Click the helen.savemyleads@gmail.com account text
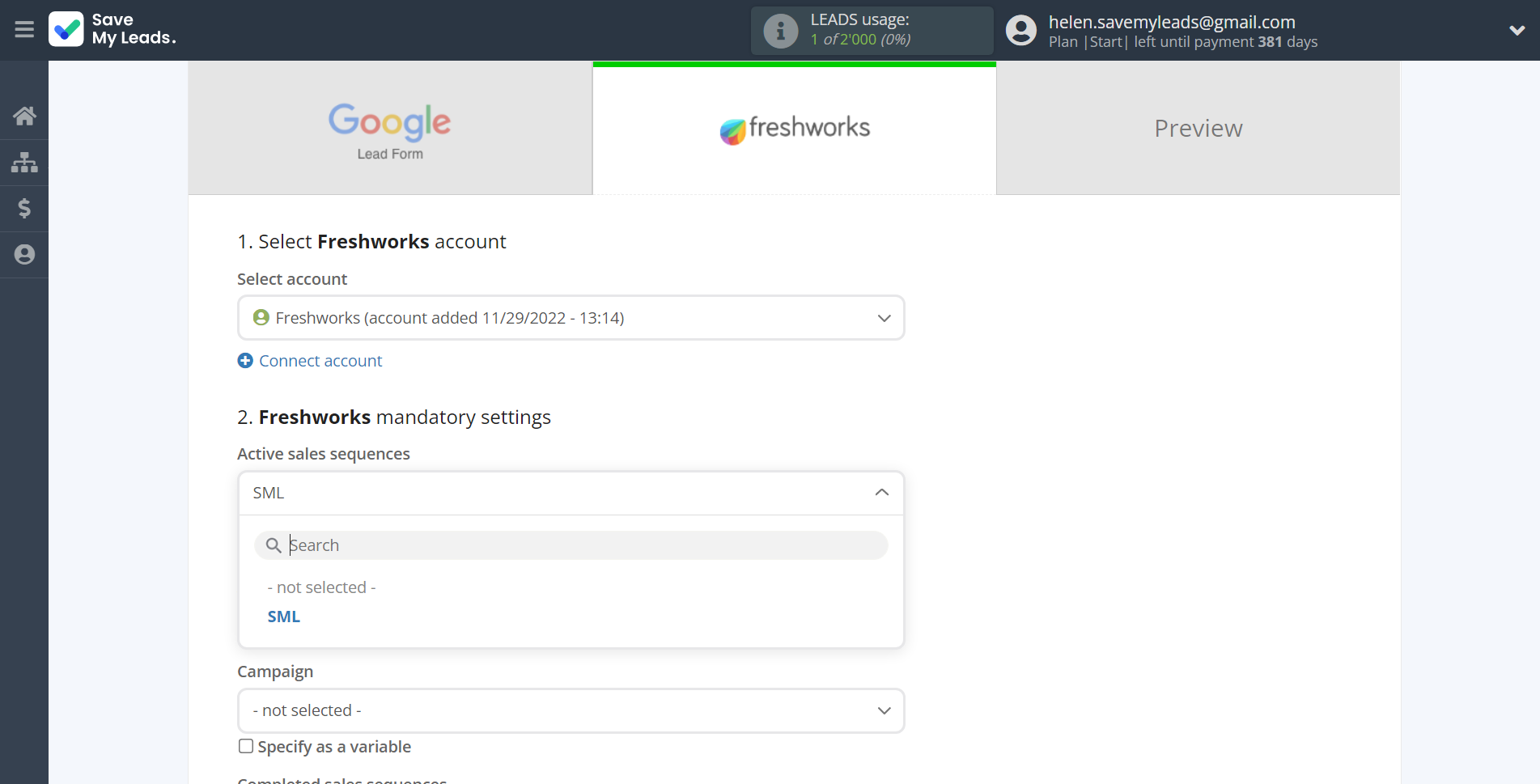1540x784 pixels. (x=1172, y=22)
